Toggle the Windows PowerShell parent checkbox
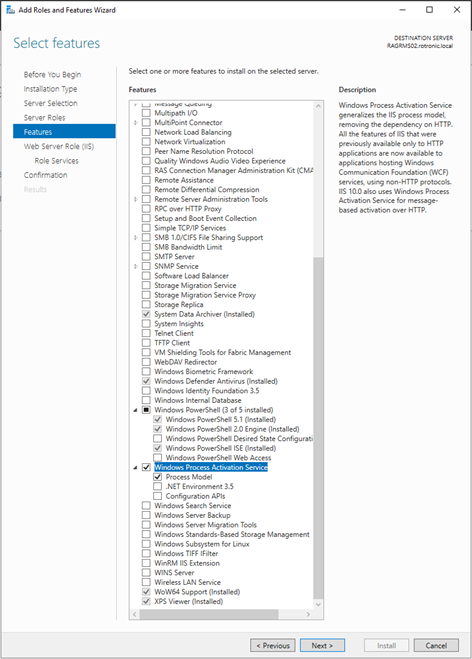Screen dimensions: 472x659 click(x=146, y=410)
